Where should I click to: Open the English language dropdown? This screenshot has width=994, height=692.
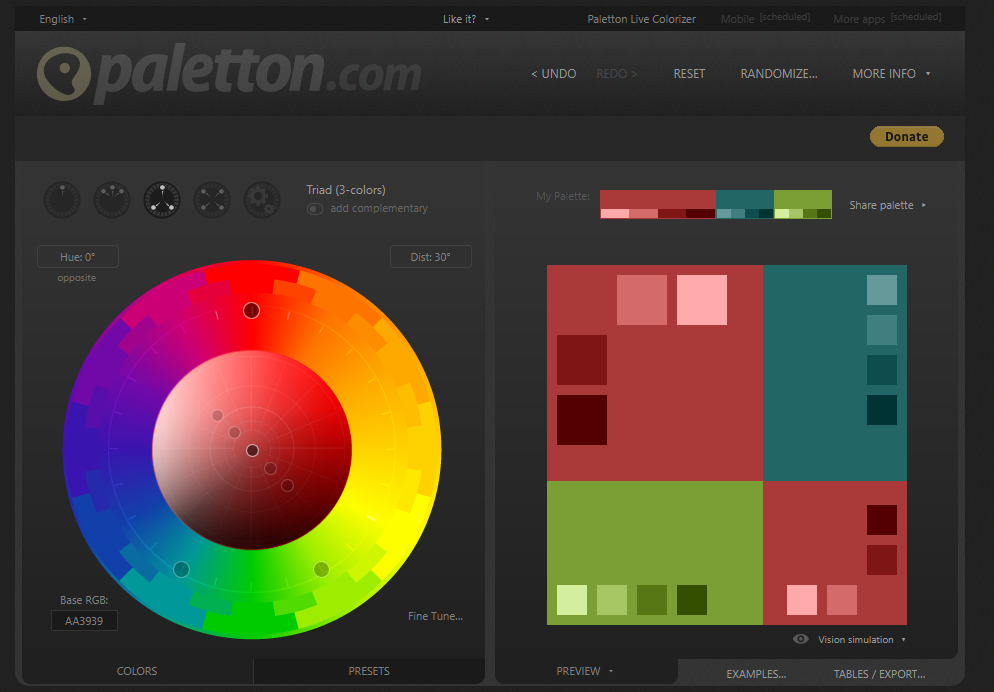pyautogui.click(x=63, y=19)
